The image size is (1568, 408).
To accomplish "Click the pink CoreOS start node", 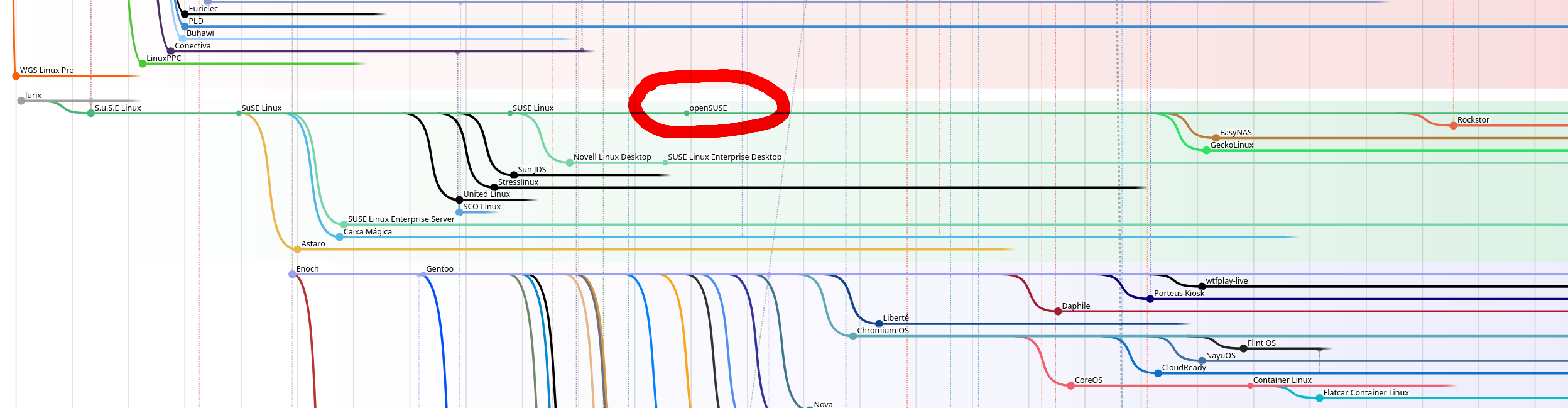I will tap(1070, 385).
